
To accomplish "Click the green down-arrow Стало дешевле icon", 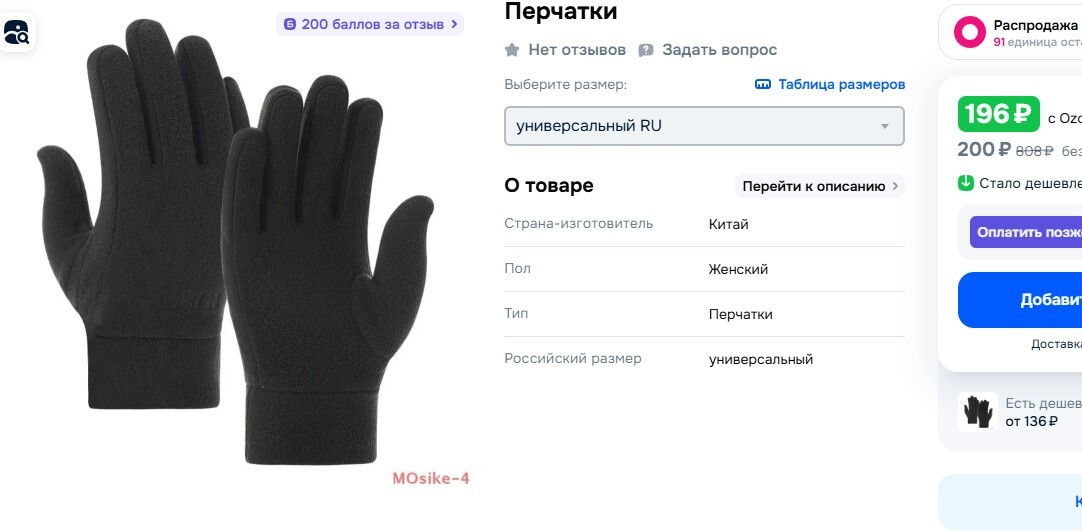I will pyautogui.click(x=965, y=183).
